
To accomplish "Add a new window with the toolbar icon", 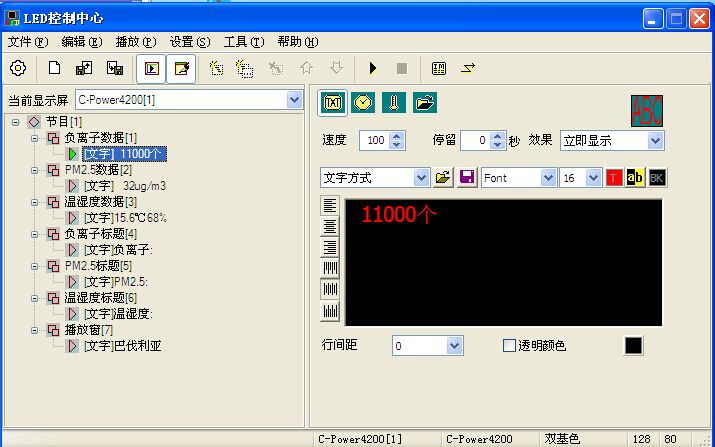I will [245, 69].
